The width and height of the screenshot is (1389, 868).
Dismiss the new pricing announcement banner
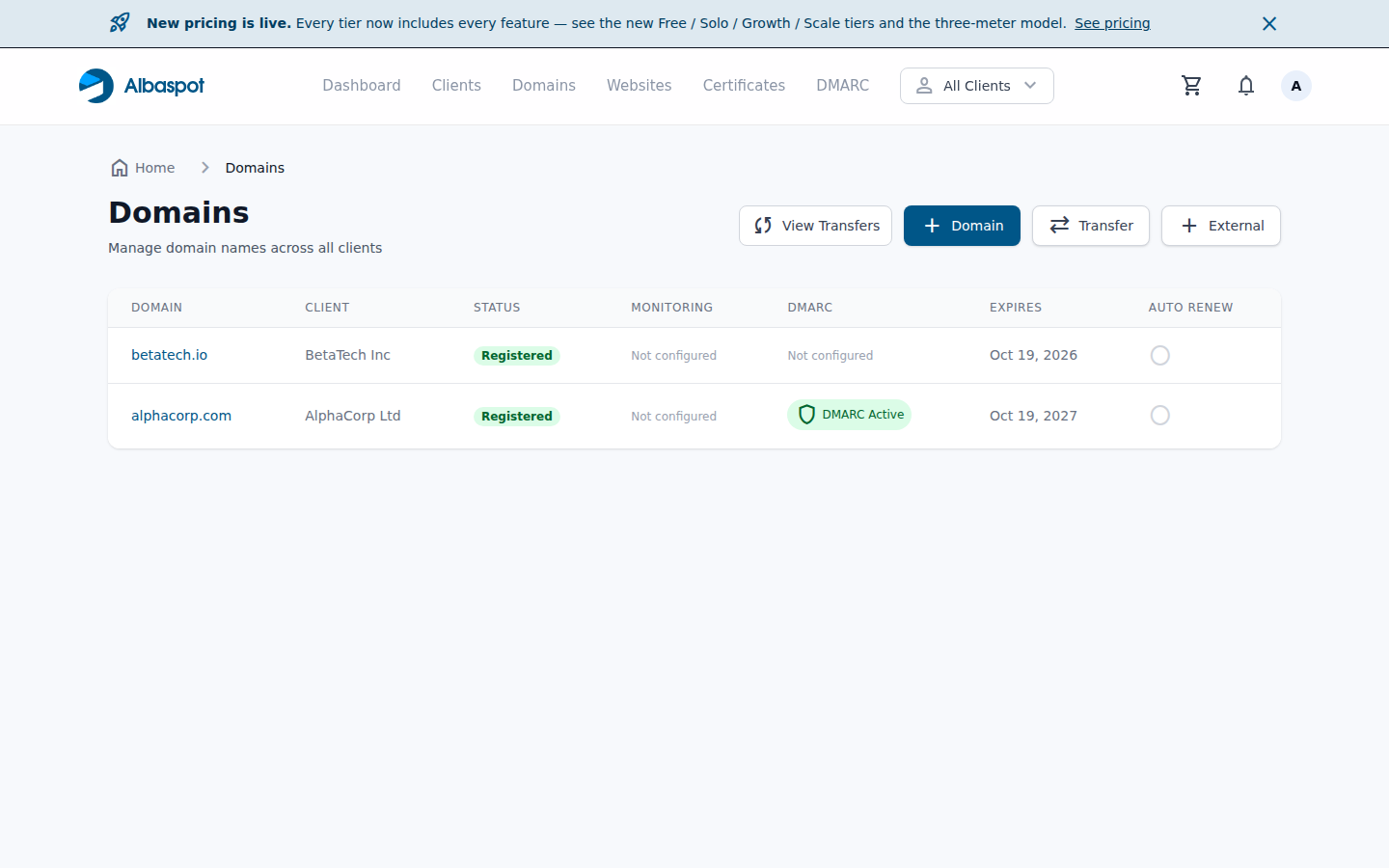tap(1269, 23)
